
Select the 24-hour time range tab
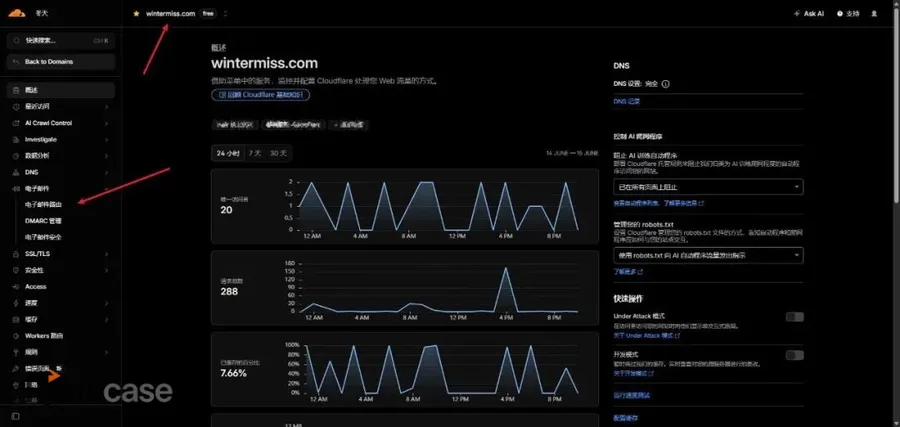(x=228, y=153)
